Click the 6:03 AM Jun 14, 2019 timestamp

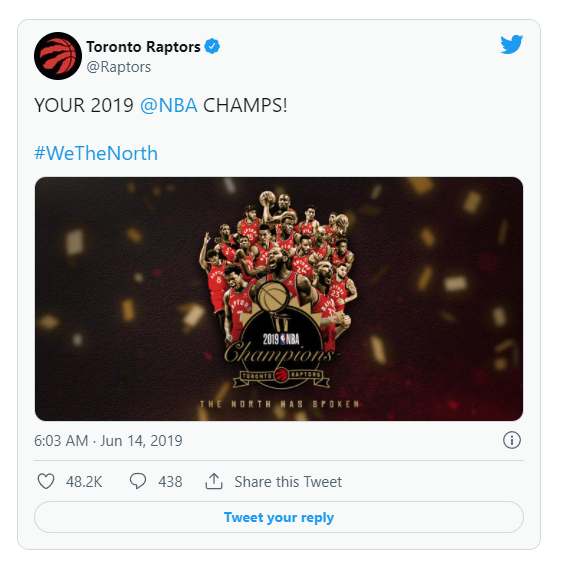pos(108,440)
